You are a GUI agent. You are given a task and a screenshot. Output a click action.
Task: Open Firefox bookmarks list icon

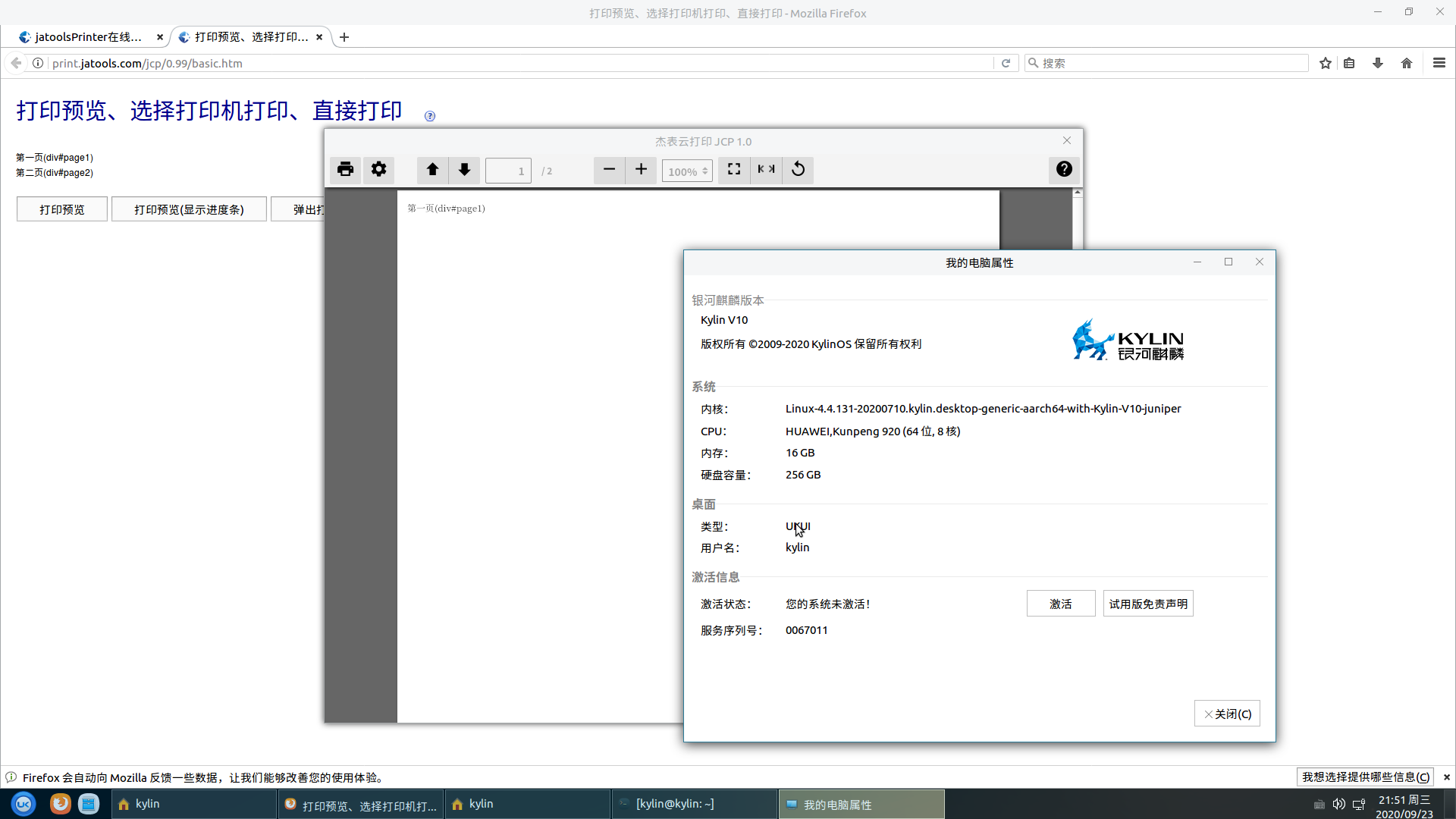[x=1349, y=63]
